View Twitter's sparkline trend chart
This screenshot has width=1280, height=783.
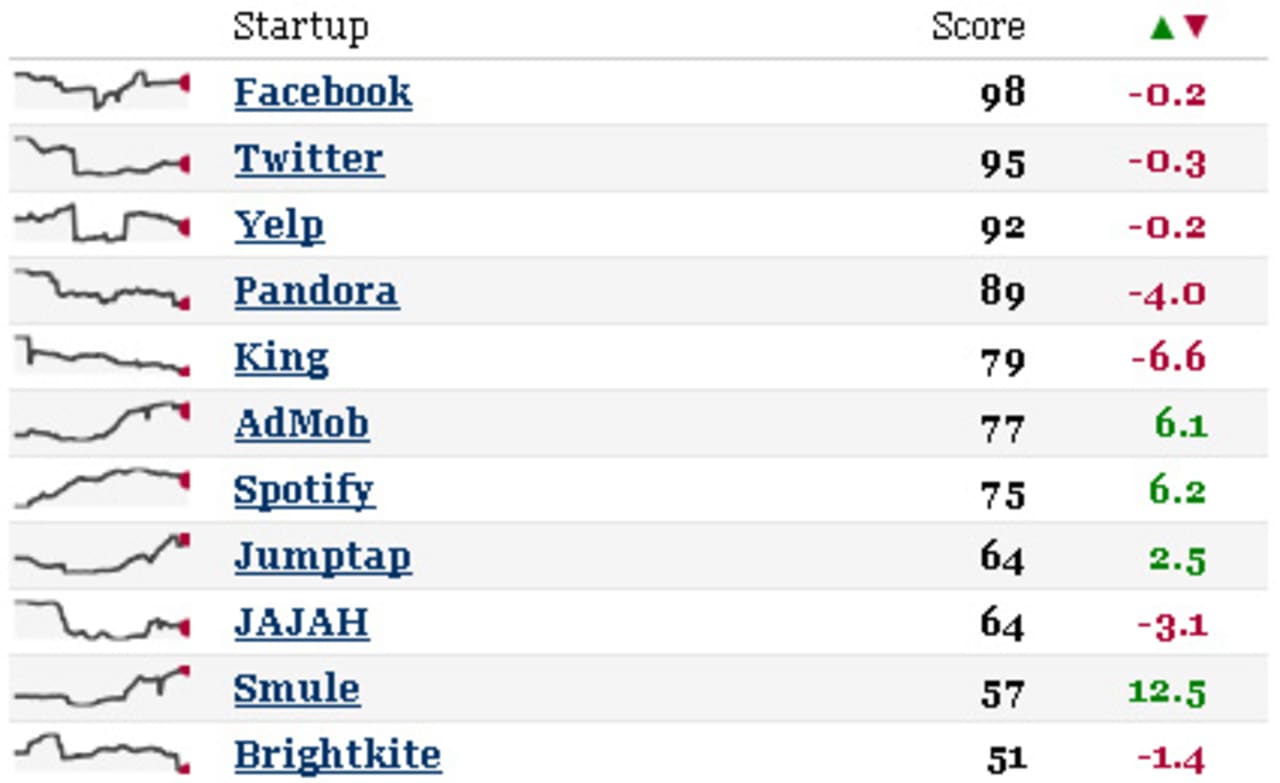101,157
